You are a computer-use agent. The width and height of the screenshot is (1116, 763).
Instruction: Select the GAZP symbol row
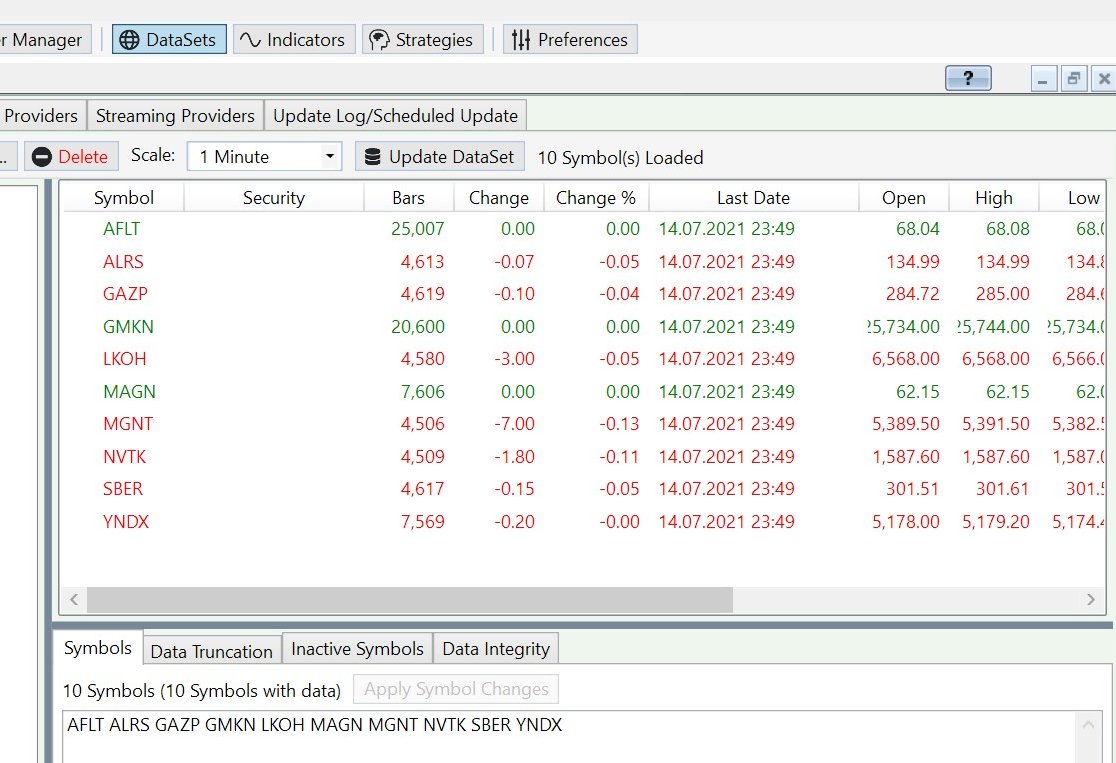click(x=123, y=294)
